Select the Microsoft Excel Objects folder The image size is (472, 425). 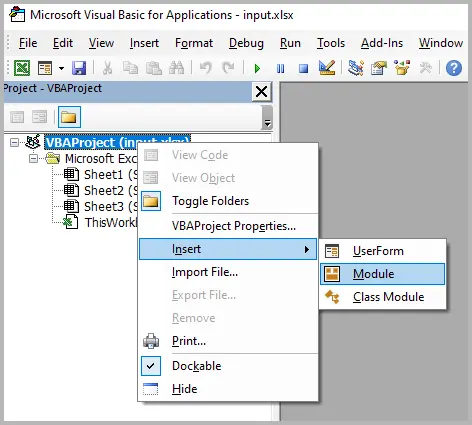point(101,159)
